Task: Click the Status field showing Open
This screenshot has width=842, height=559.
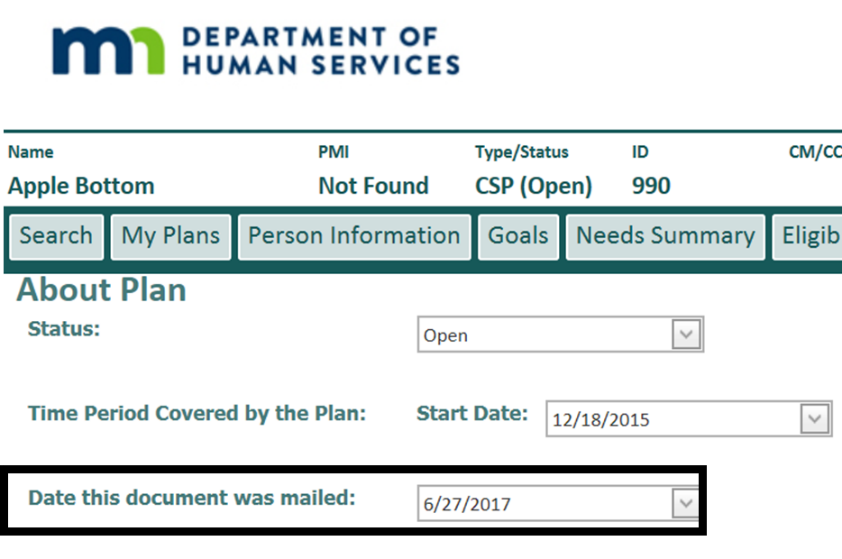Action: pyautogui.click(x=545, y=335)
